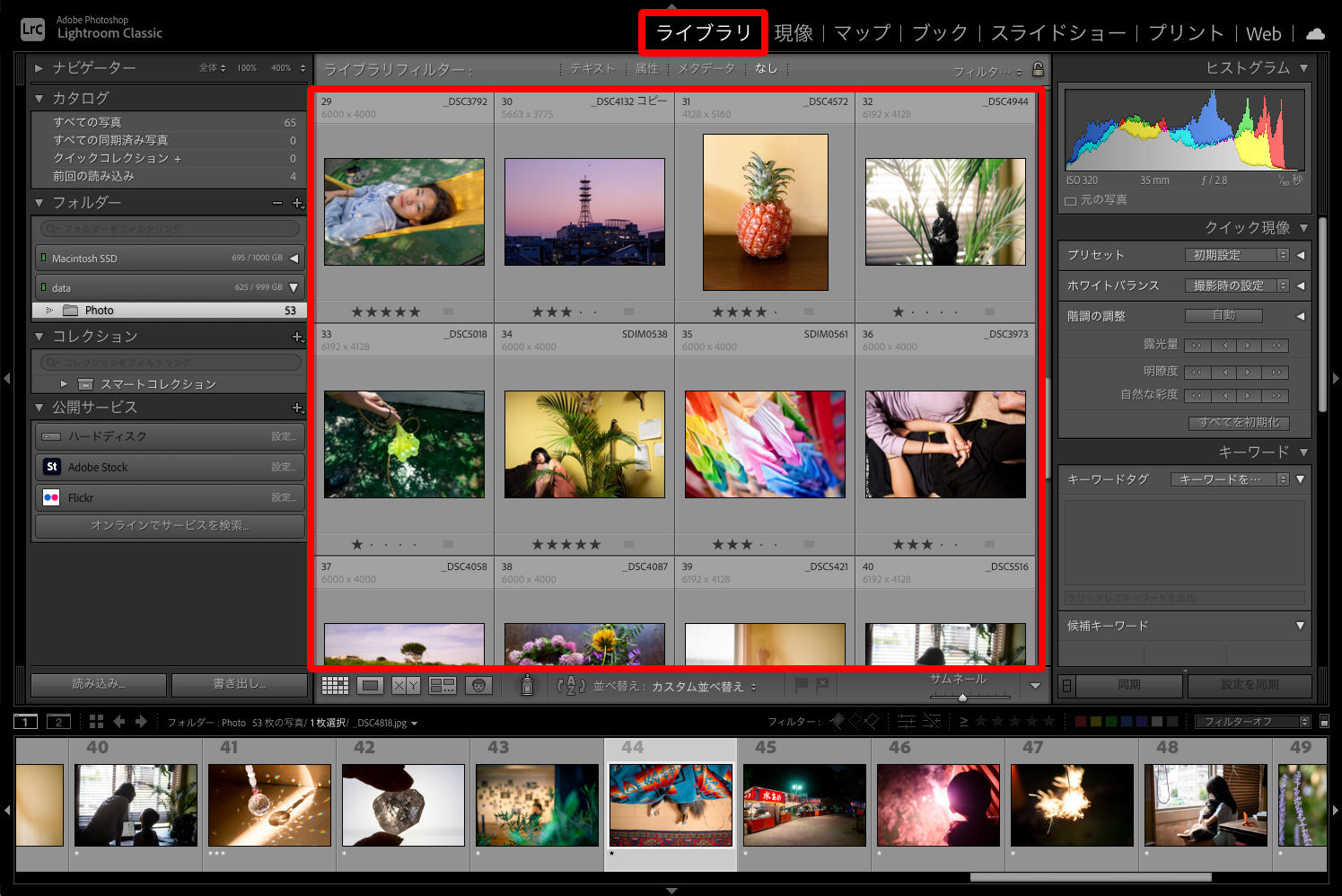Click the サムネール thumbnail size slider
The image size is (1342, 896).
962,697
